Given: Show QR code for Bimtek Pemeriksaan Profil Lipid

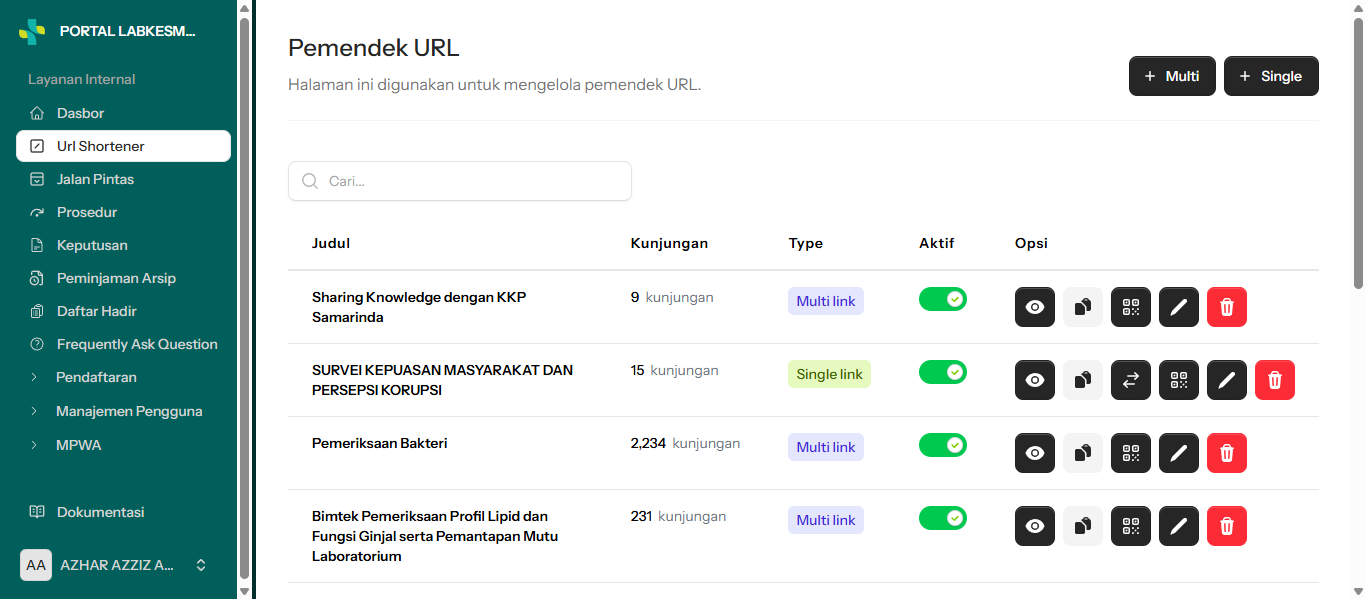Looking at the screenshot, I should (x=1131, y=526).
